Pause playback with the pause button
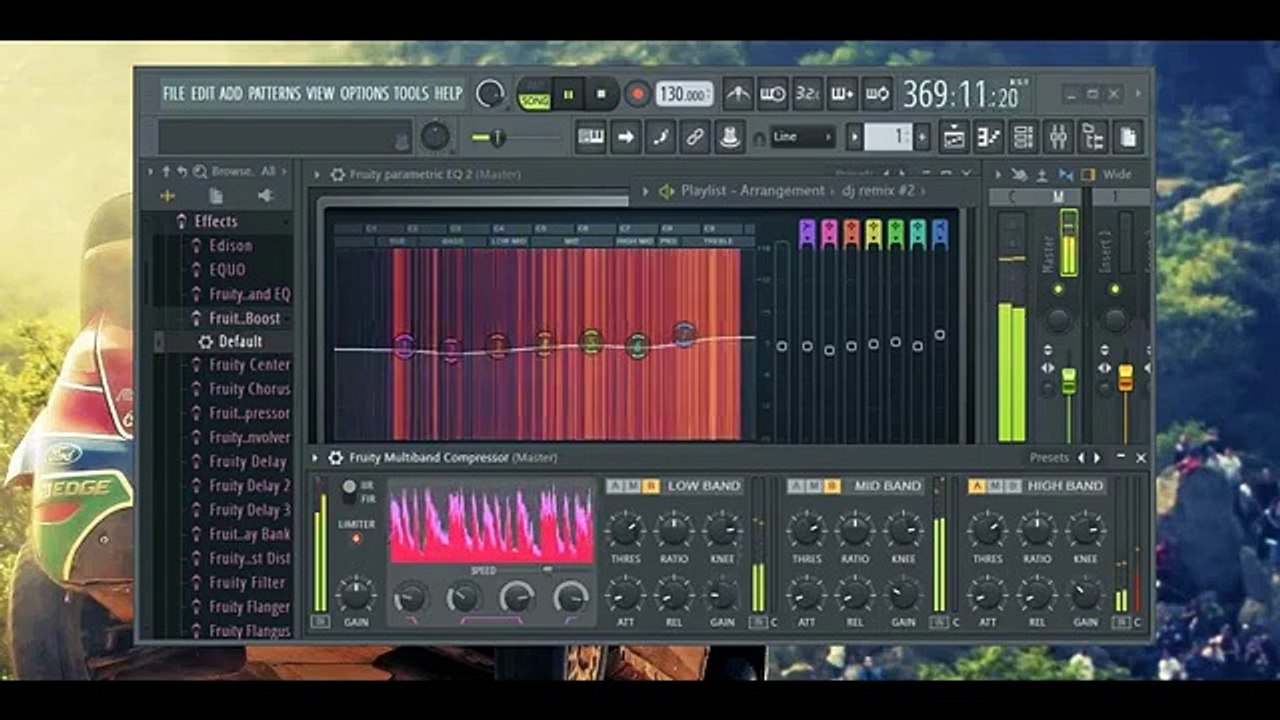This screenshot has height=720, width=1280. (568, 94)
